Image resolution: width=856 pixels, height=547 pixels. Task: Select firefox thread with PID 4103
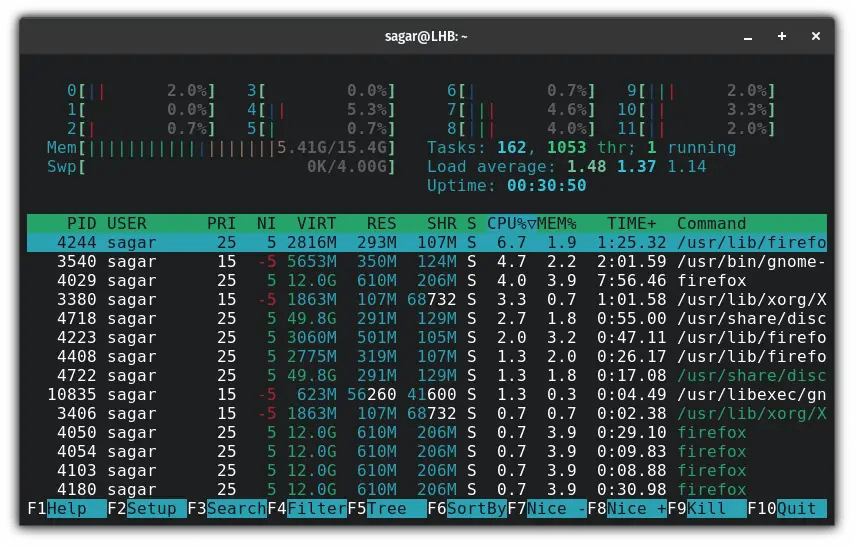click(427, 470)
